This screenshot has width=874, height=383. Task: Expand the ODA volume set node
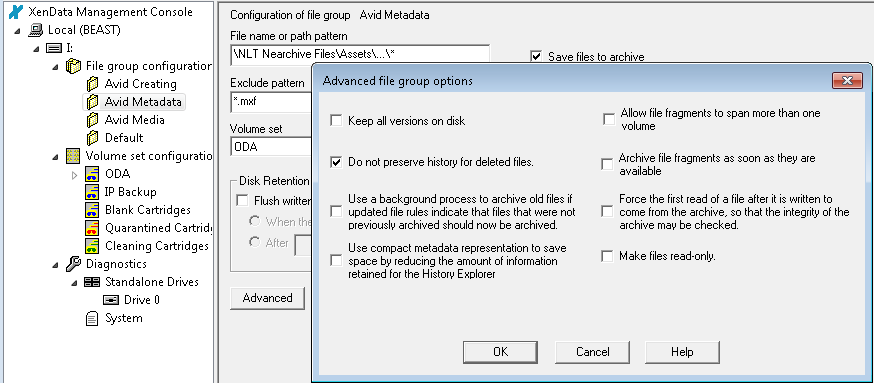[x=75, y=175]
